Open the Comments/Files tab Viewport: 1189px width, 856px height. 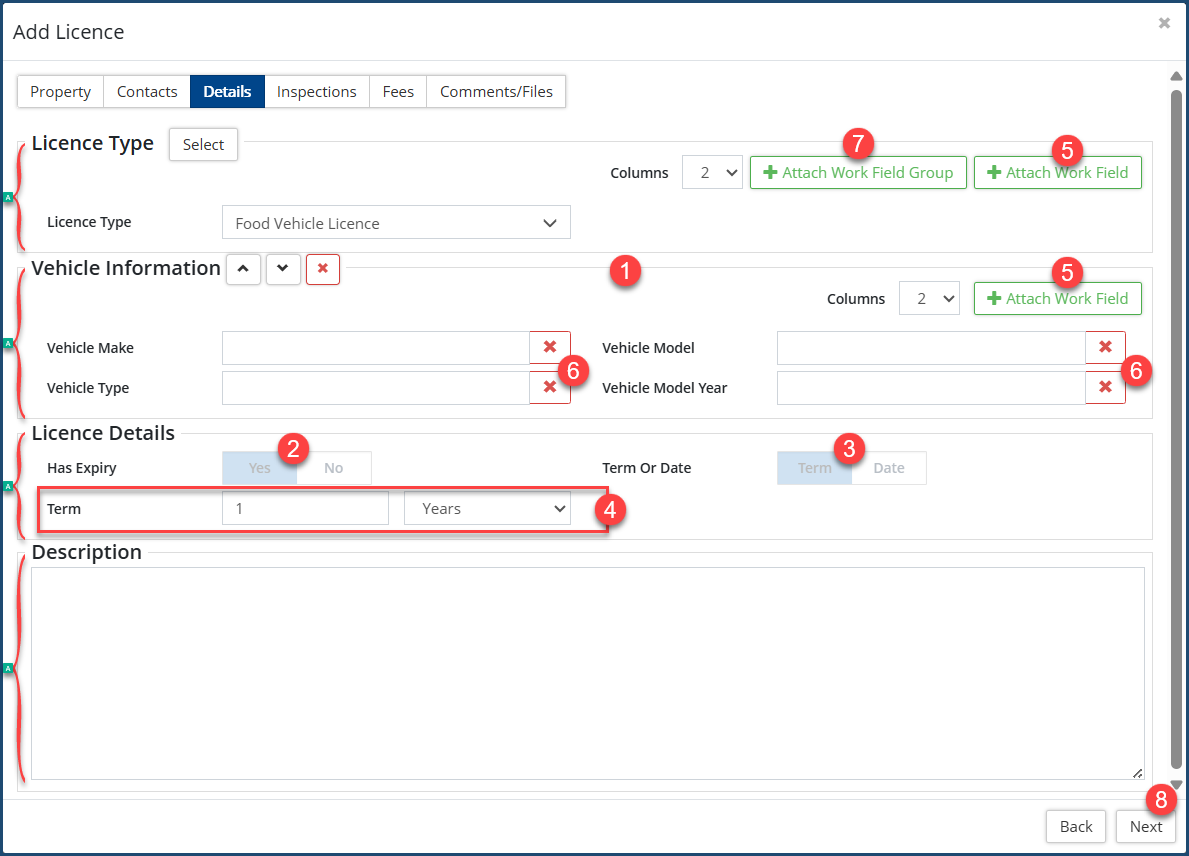(496, 92)
